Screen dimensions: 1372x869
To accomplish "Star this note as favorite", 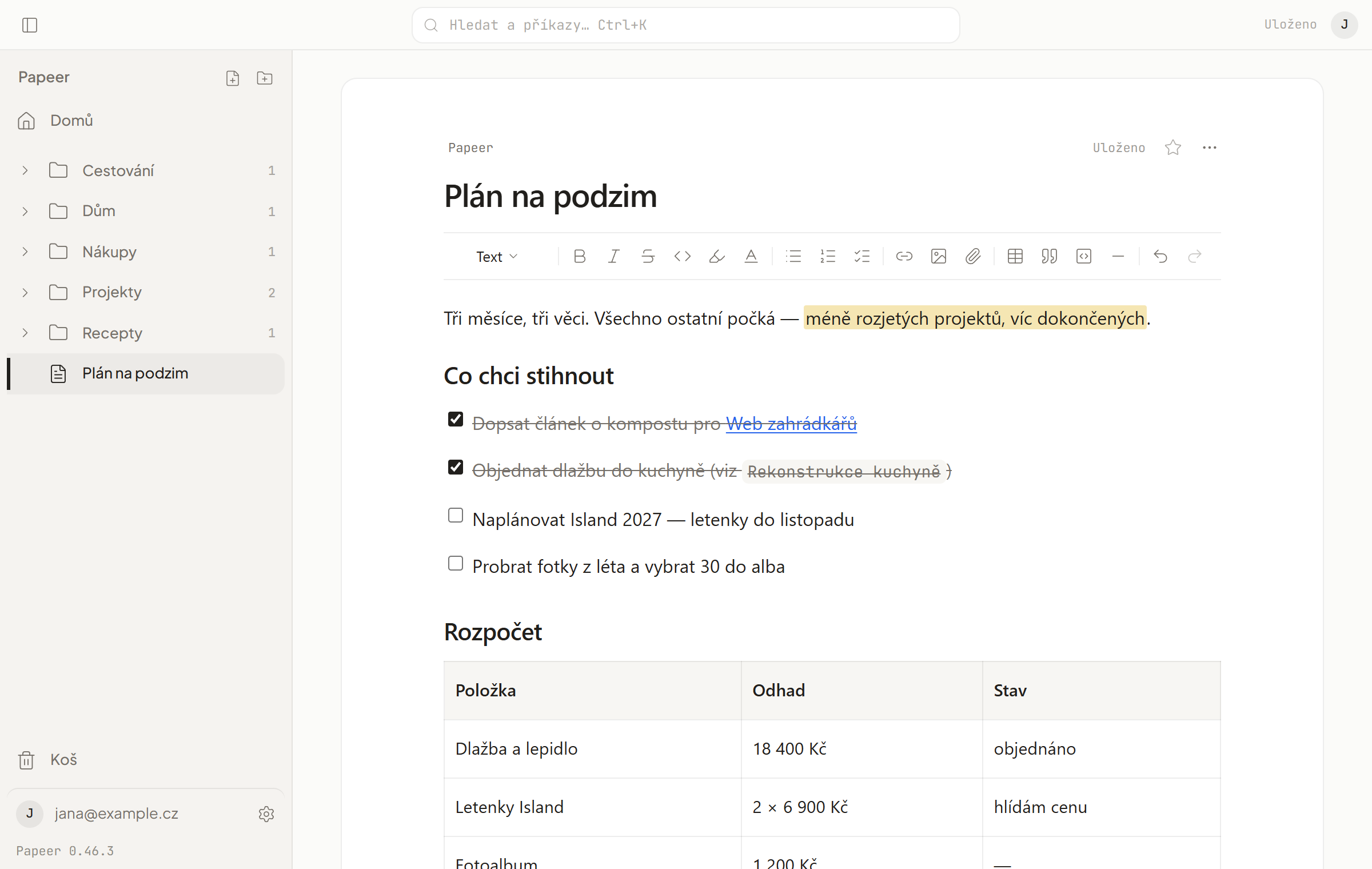I will [1173, 148].
